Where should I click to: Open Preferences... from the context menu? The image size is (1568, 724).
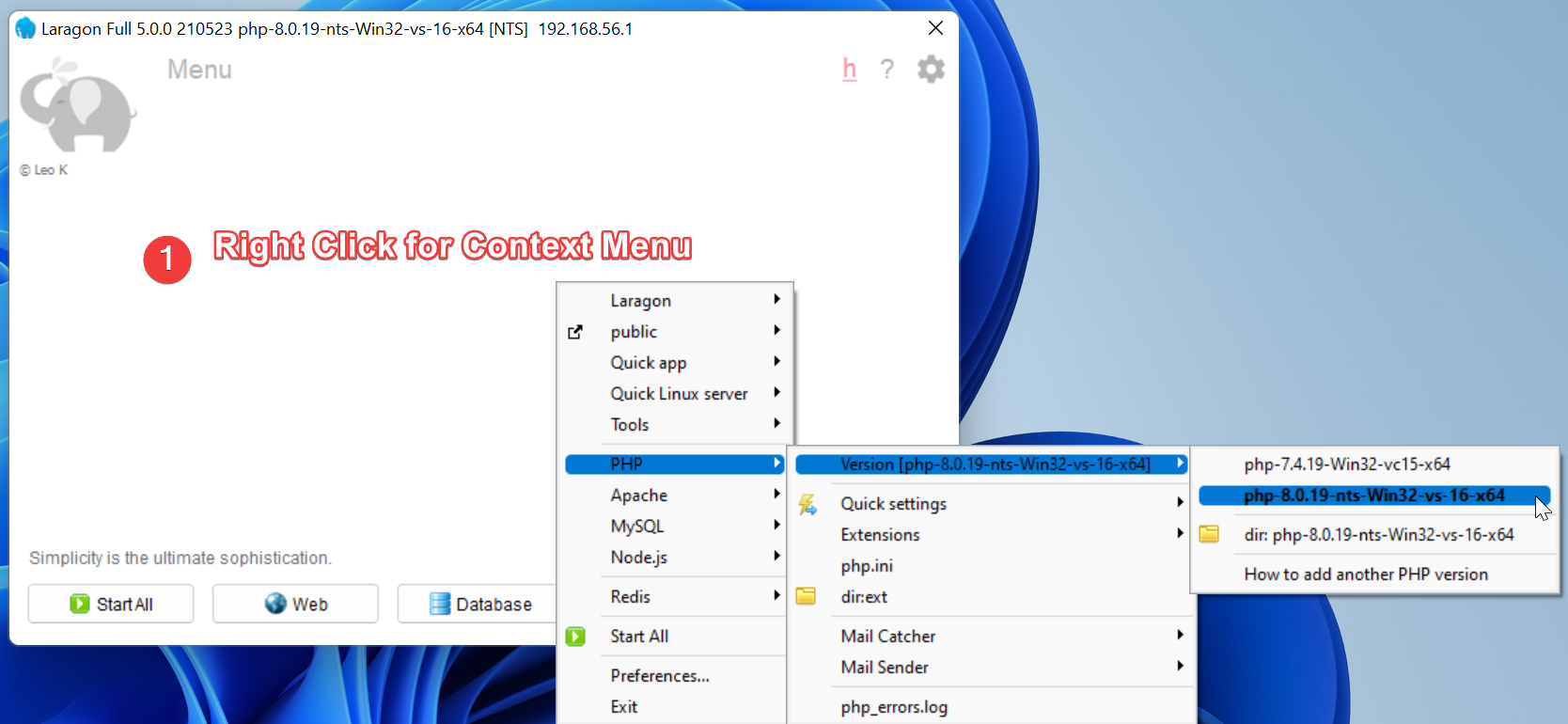click(675, 676)
